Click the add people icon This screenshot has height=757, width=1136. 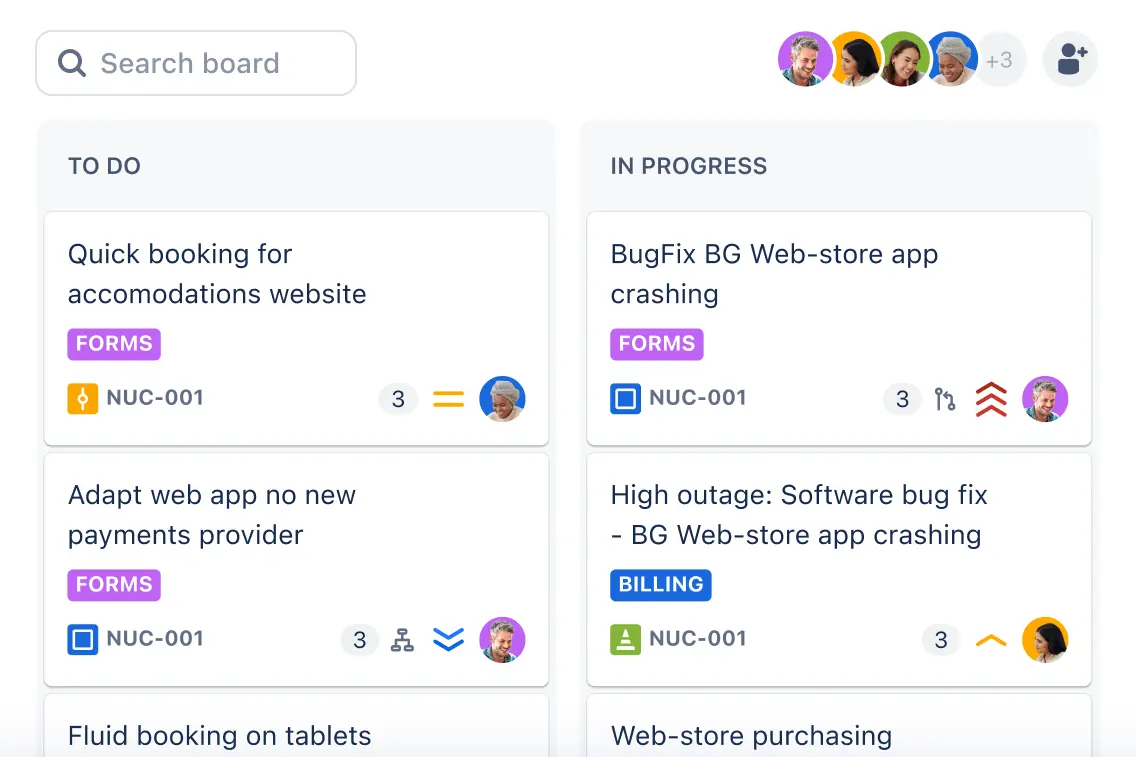click(x=1070, y=59)
